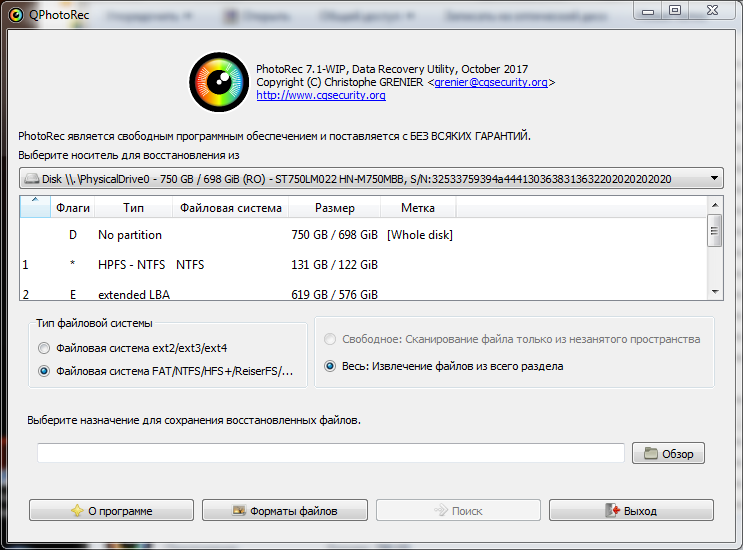
Task: Click the disk drive icon in combo box
Action: click(x=32, y=179)
